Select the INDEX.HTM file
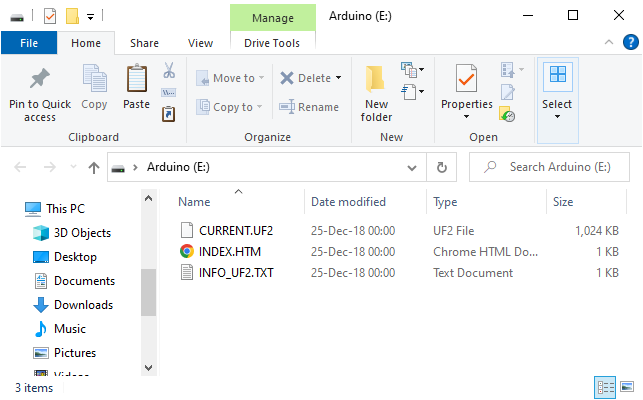This screenshot has width=643, height=400. pos(230,251)
